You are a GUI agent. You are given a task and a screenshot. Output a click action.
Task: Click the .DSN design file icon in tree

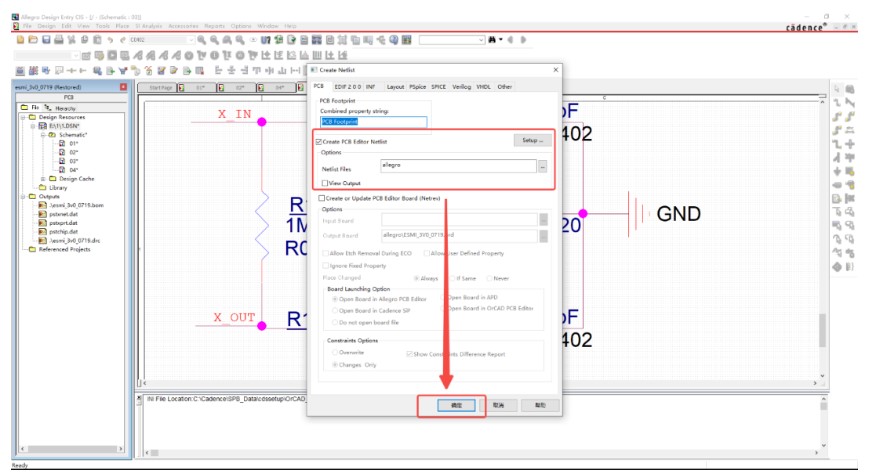42,126
